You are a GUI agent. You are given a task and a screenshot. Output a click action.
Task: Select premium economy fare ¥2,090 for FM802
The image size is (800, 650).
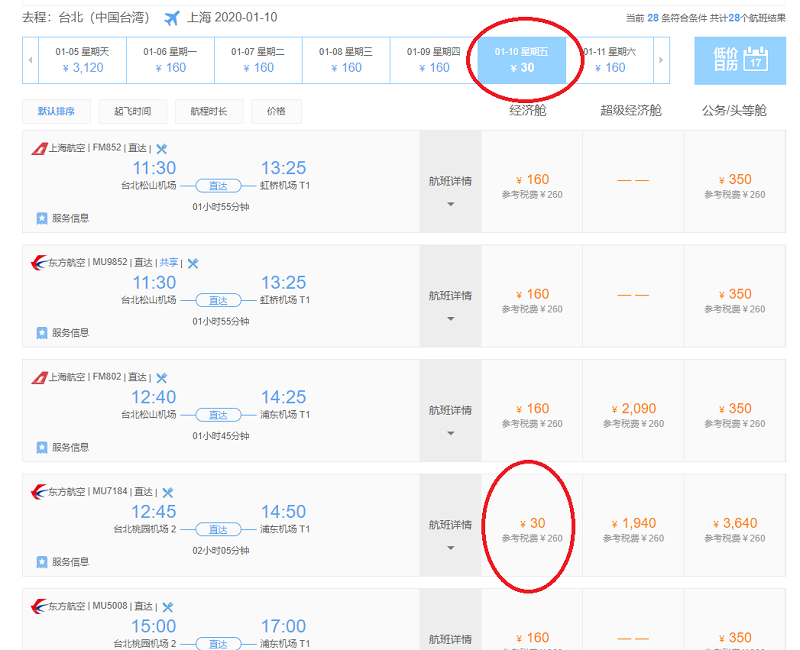coord(633,411)
